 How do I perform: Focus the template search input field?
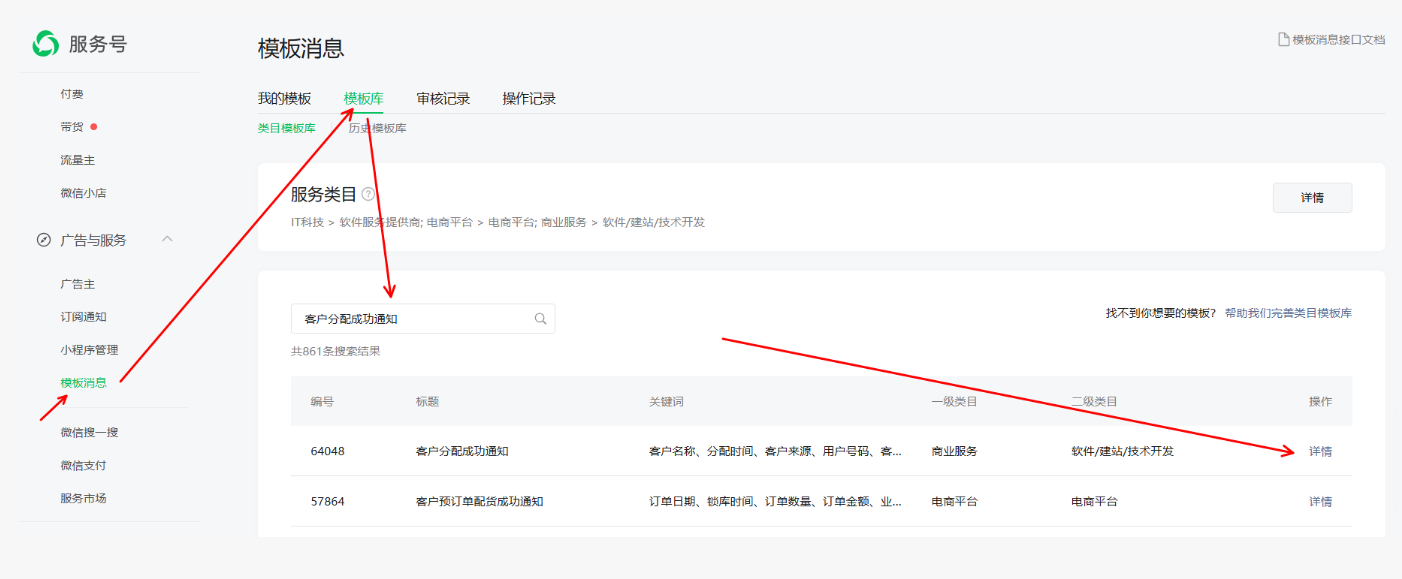click(423, 319)
